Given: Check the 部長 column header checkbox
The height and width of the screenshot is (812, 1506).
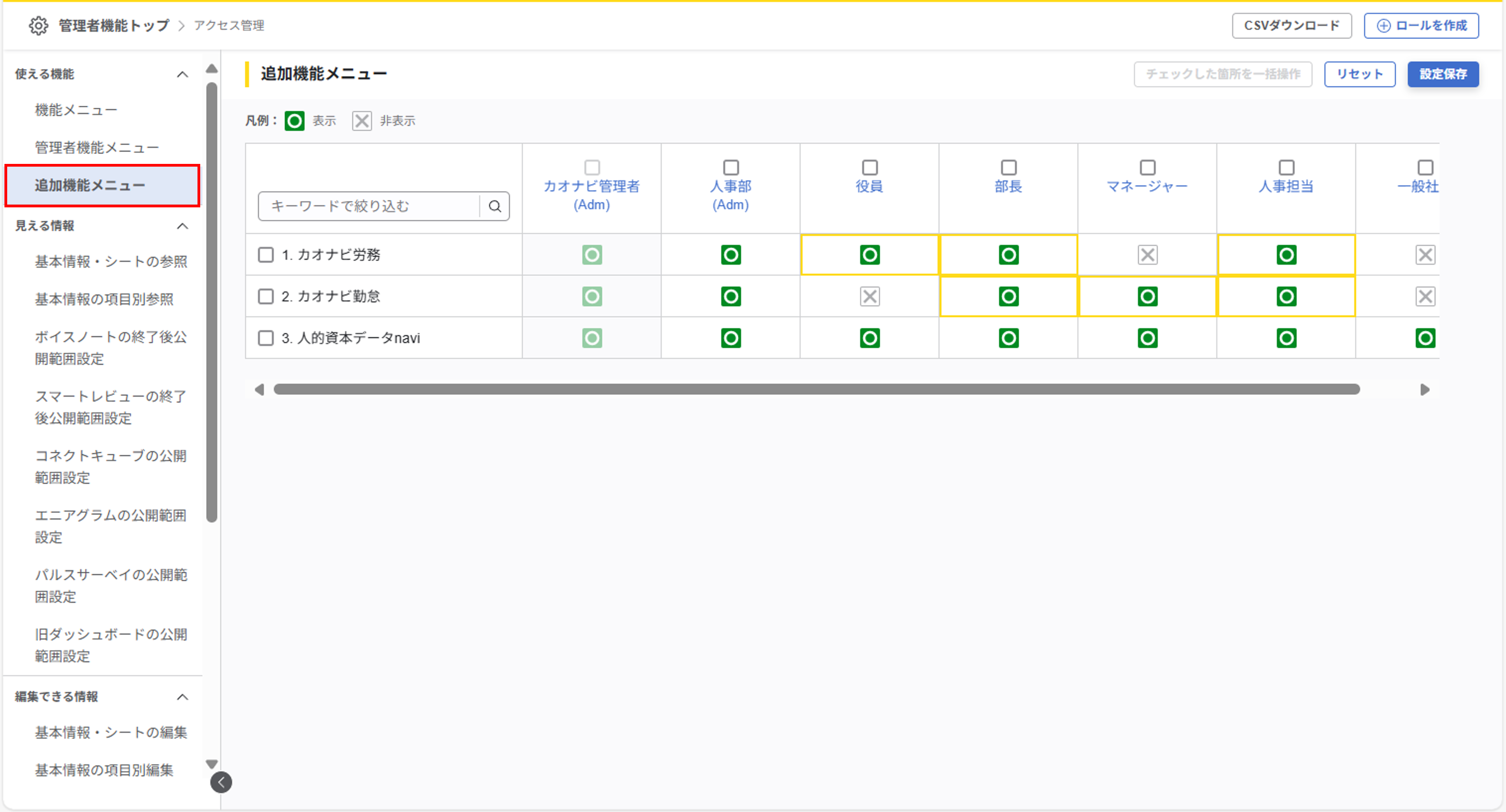Looking at the screenshot, I should 1008,168.
